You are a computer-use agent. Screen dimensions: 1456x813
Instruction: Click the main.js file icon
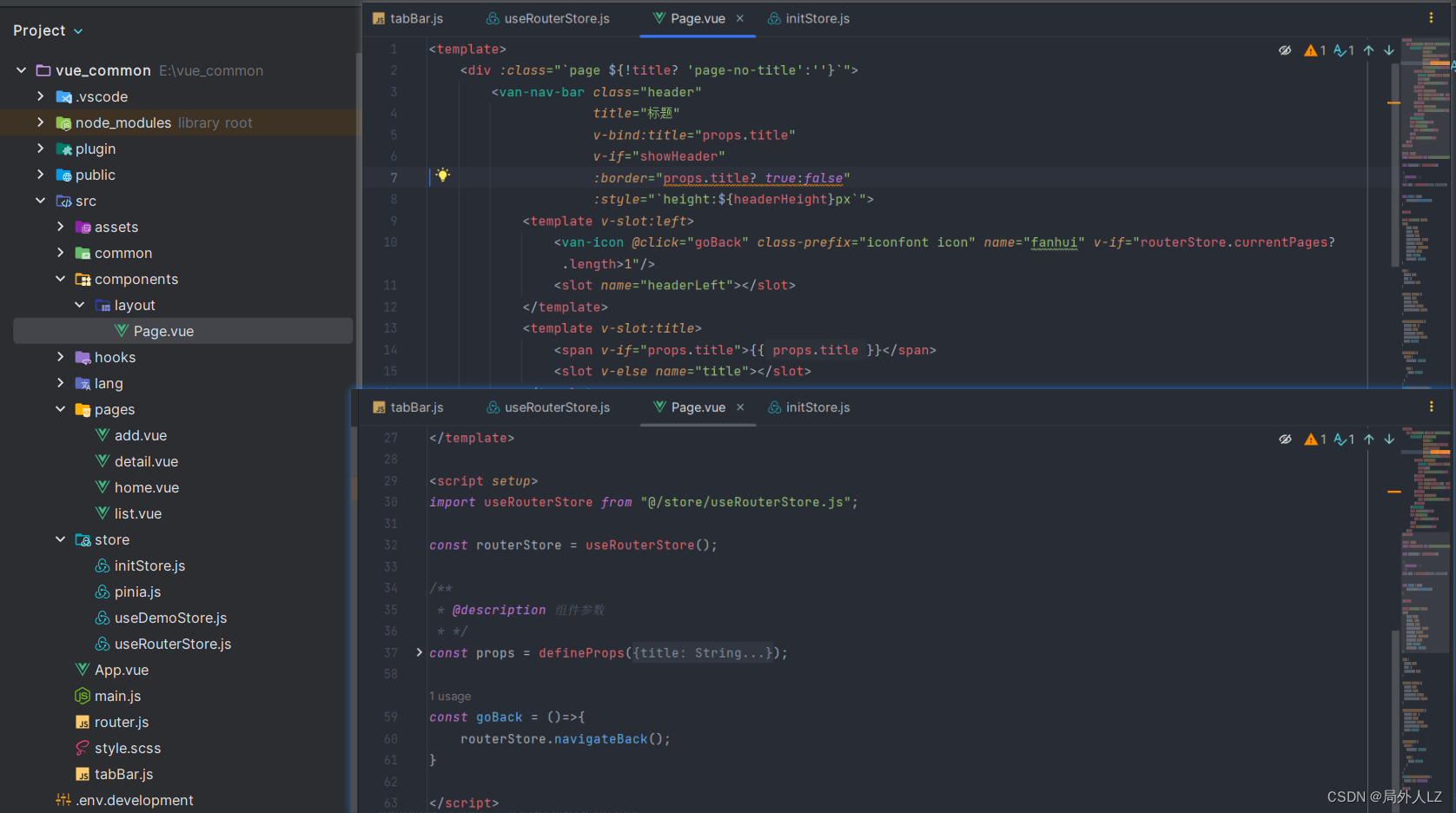(x=83, y=696)
